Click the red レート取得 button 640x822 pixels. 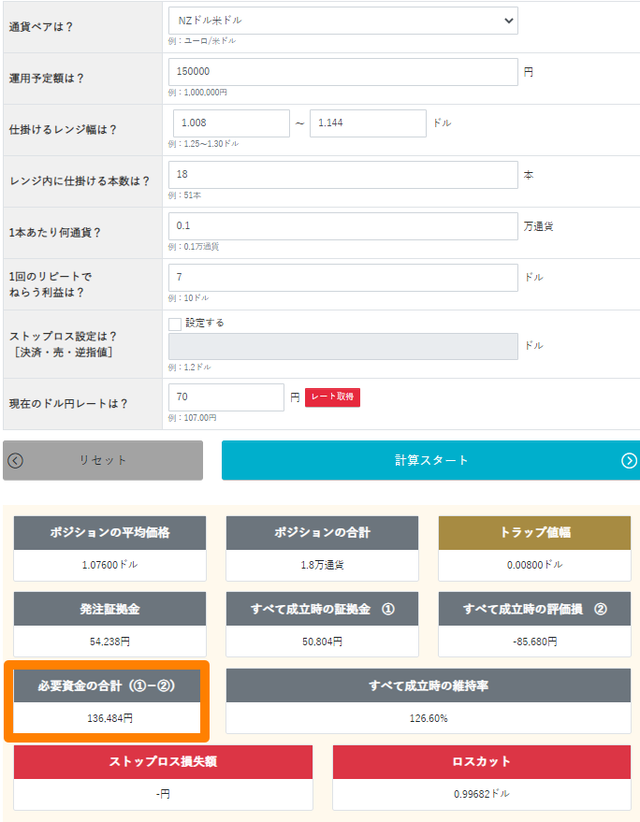pyautogui.click(x=332, y=397)
